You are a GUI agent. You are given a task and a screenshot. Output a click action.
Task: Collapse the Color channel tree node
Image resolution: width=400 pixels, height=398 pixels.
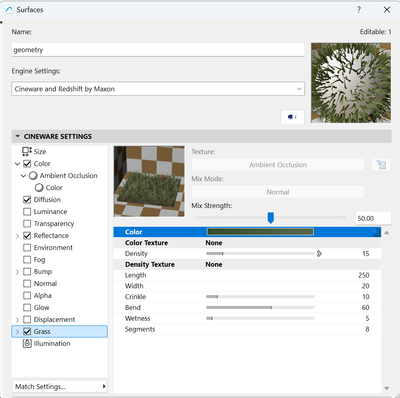click(x=17, y=164)
